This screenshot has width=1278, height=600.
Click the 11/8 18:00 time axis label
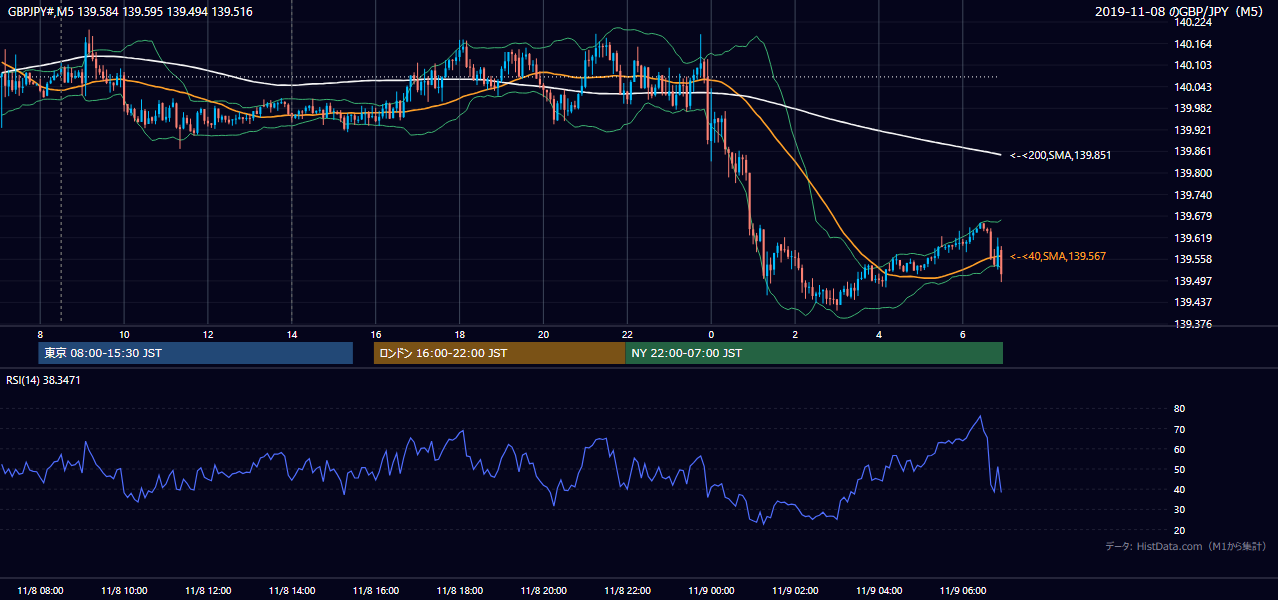coord(460,590)
